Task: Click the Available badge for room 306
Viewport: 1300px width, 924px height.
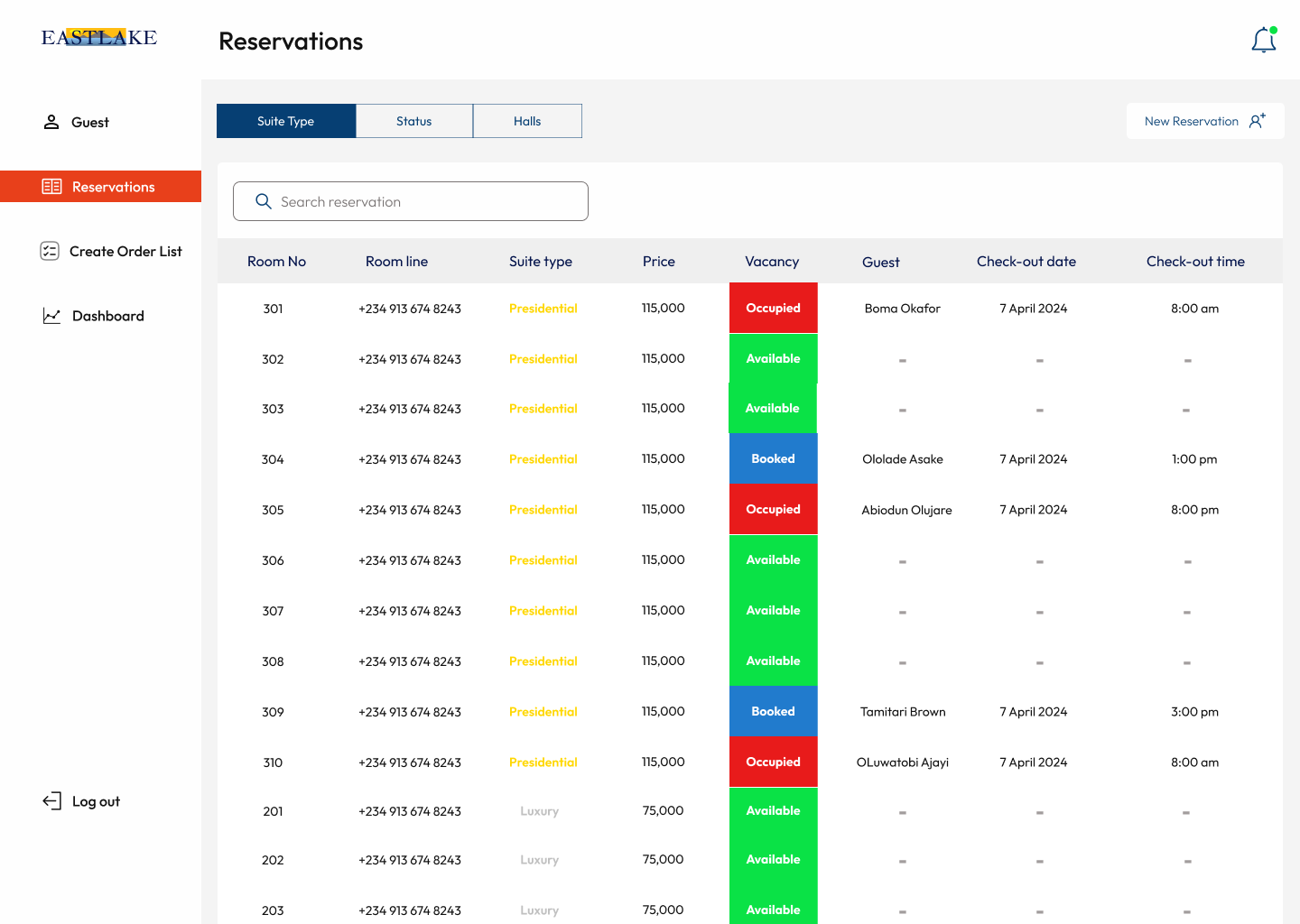Action: click(x=774, y=559)
